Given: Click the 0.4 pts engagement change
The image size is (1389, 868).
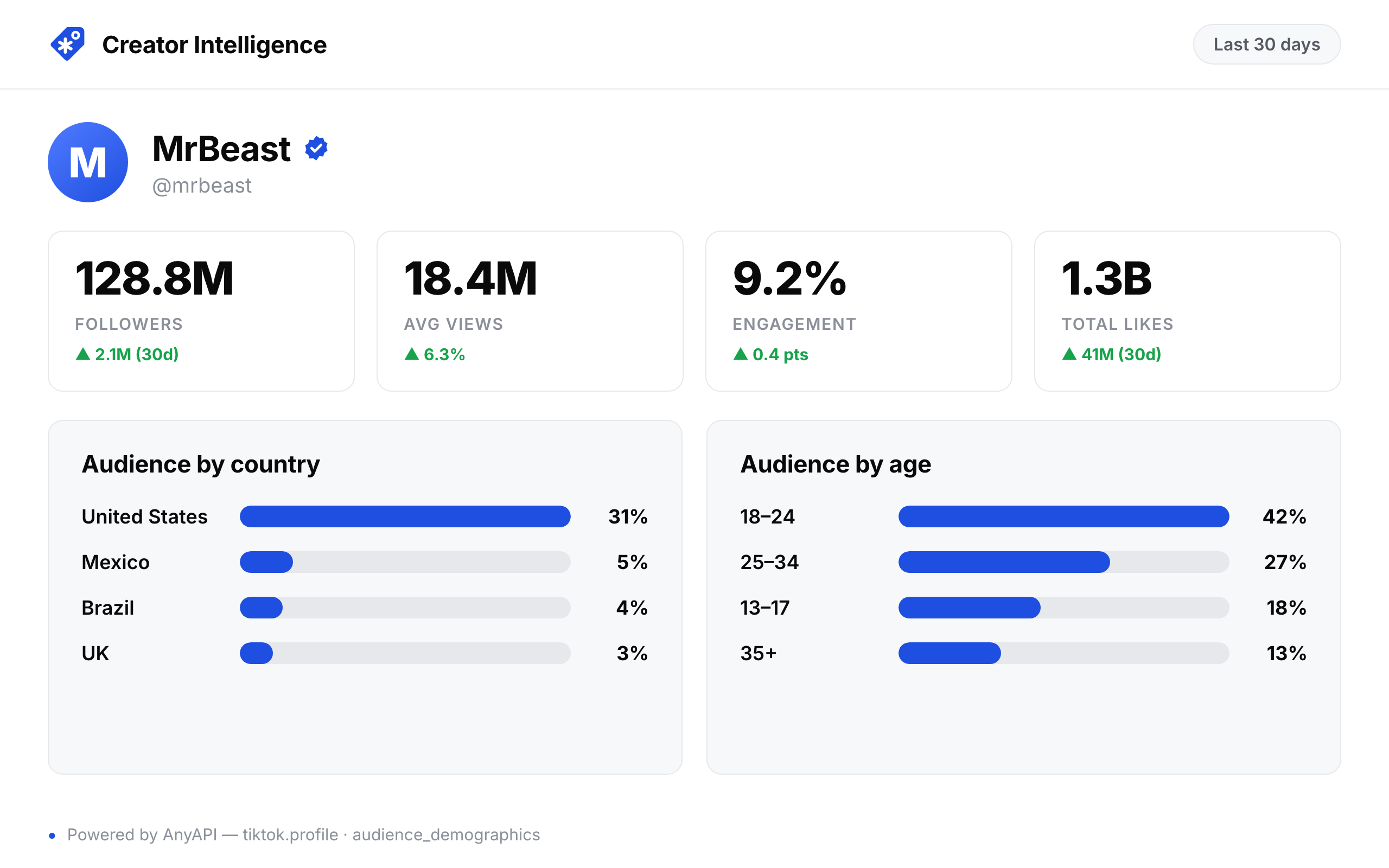Looking at the screenshot, I should pyautogui.click(x=780, y=354).
